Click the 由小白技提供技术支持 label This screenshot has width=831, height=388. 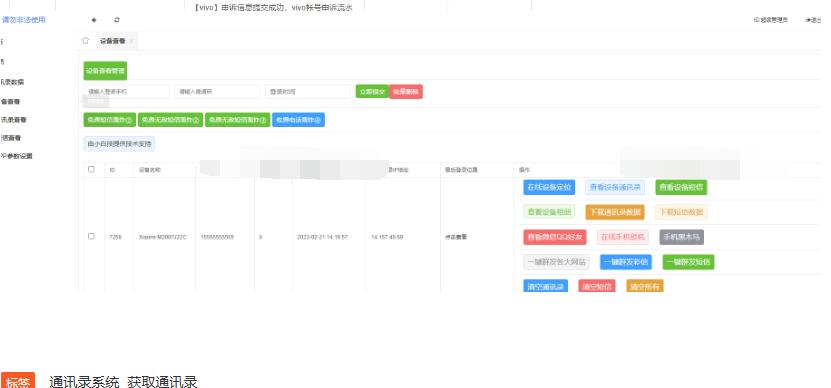point(119,144)
